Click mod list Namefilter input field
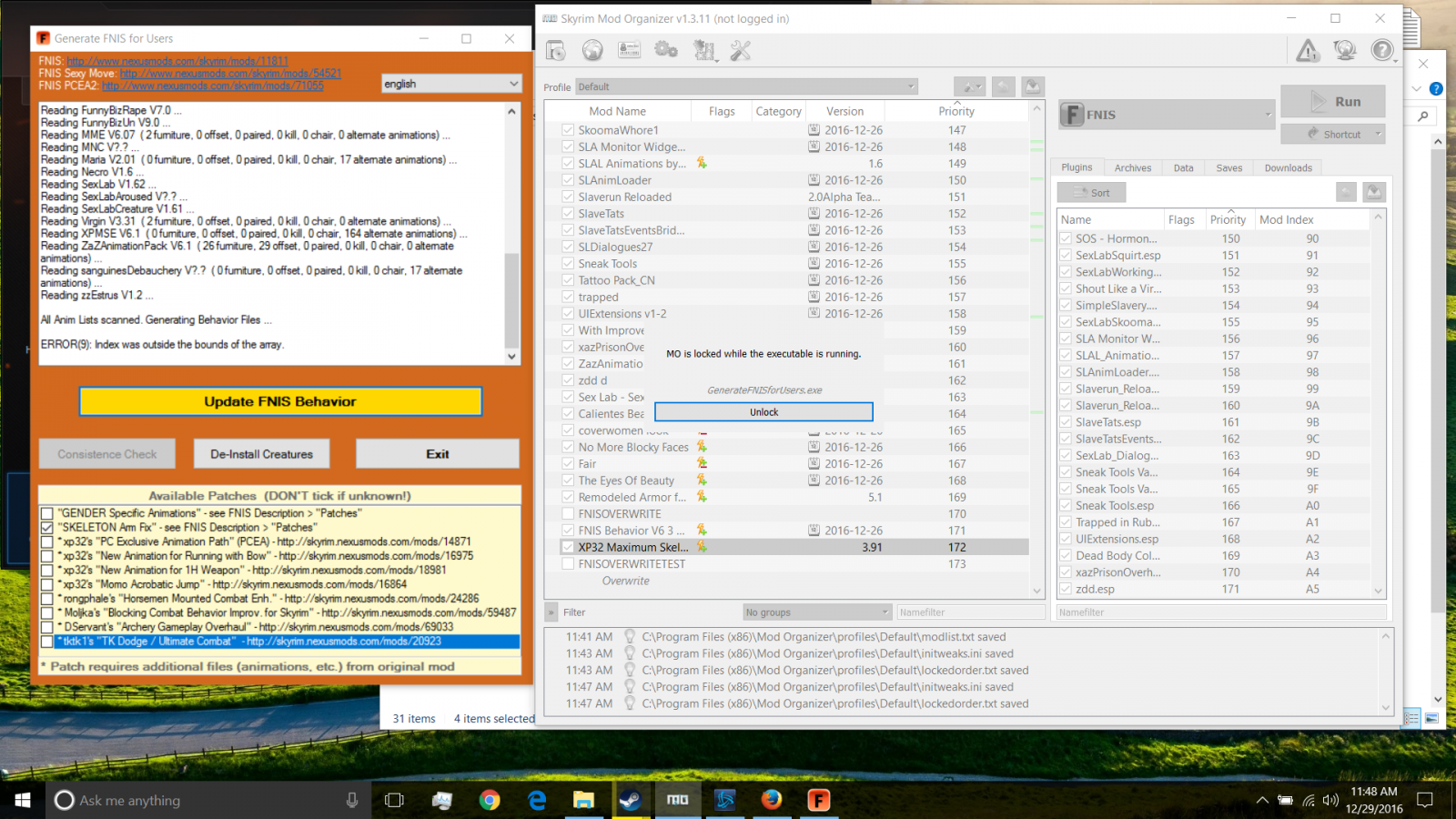1456x819 pixels. [970, 612]
